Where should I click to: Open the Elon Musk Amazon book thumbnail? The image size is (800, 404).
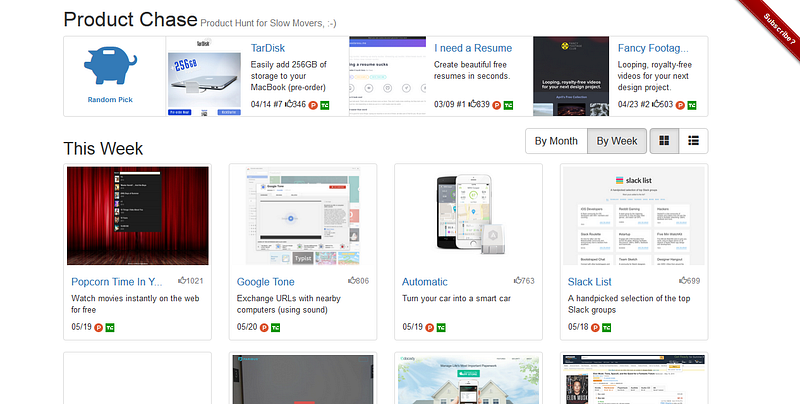(634, 380)
